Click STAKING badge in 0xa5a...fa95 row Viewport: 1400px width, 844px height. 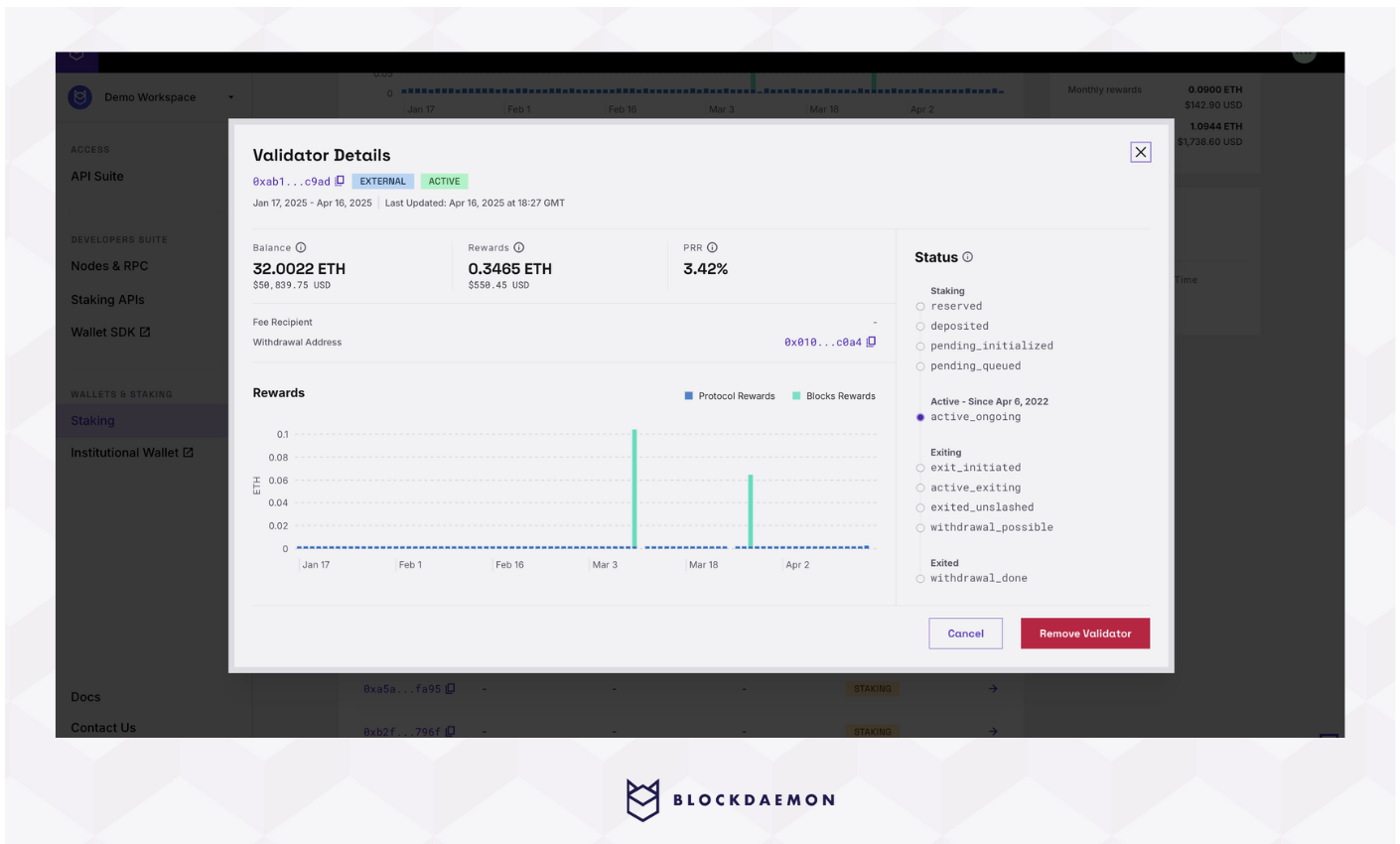873,688
